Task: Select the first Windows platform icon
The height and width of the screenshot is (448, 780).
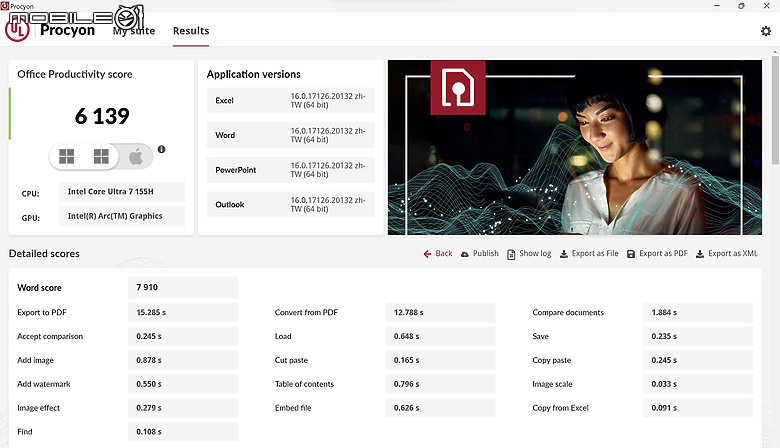Action: tap(67, 156)
